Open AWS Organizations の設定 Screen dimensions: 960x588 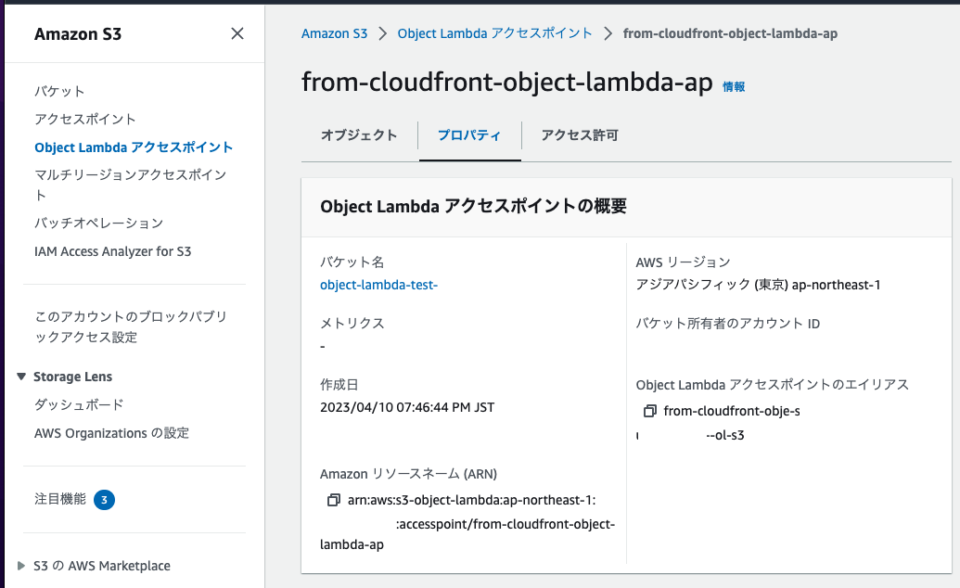(x=112, y=432)
